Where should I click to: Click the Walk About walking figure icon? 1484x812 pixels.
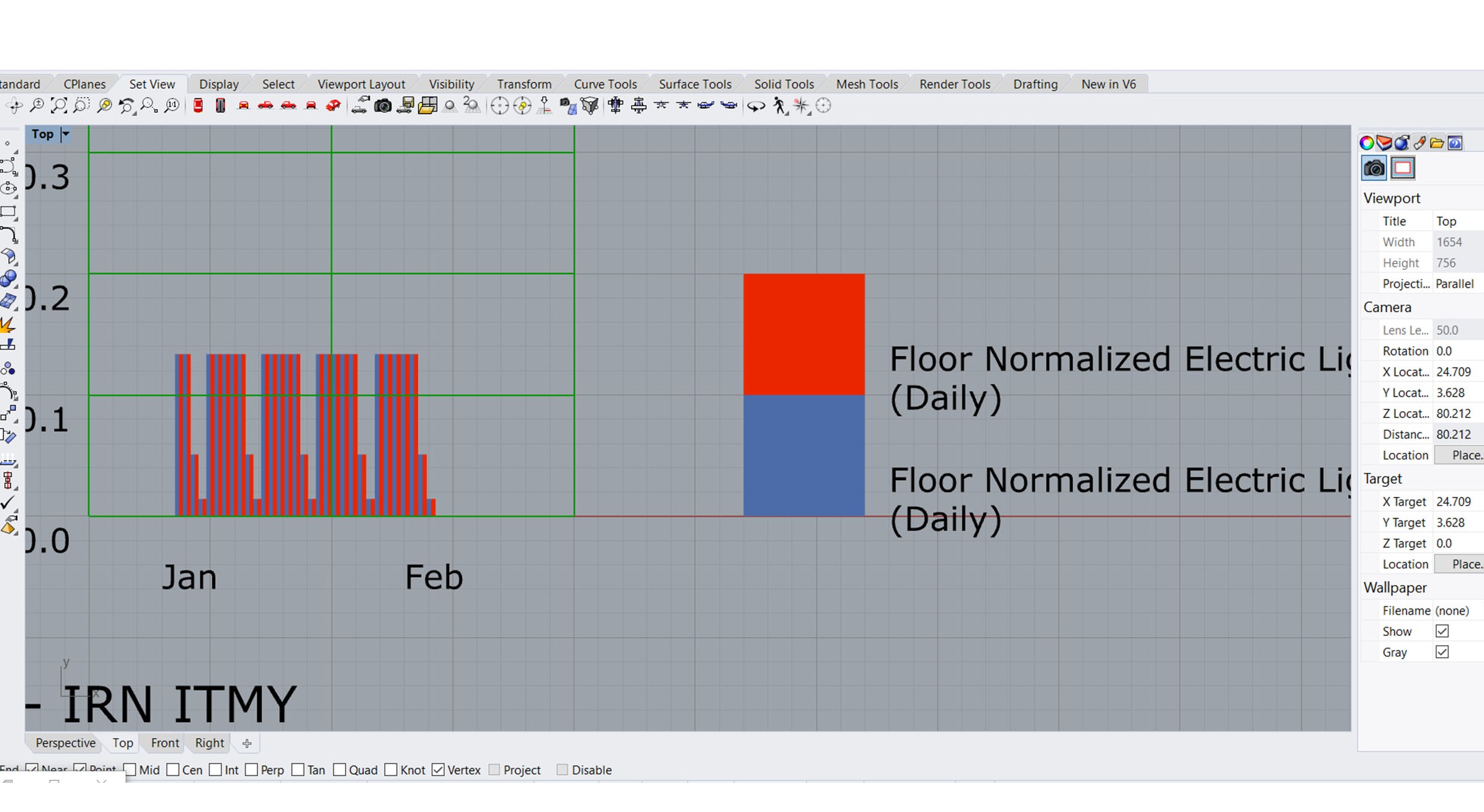point(779,106)
